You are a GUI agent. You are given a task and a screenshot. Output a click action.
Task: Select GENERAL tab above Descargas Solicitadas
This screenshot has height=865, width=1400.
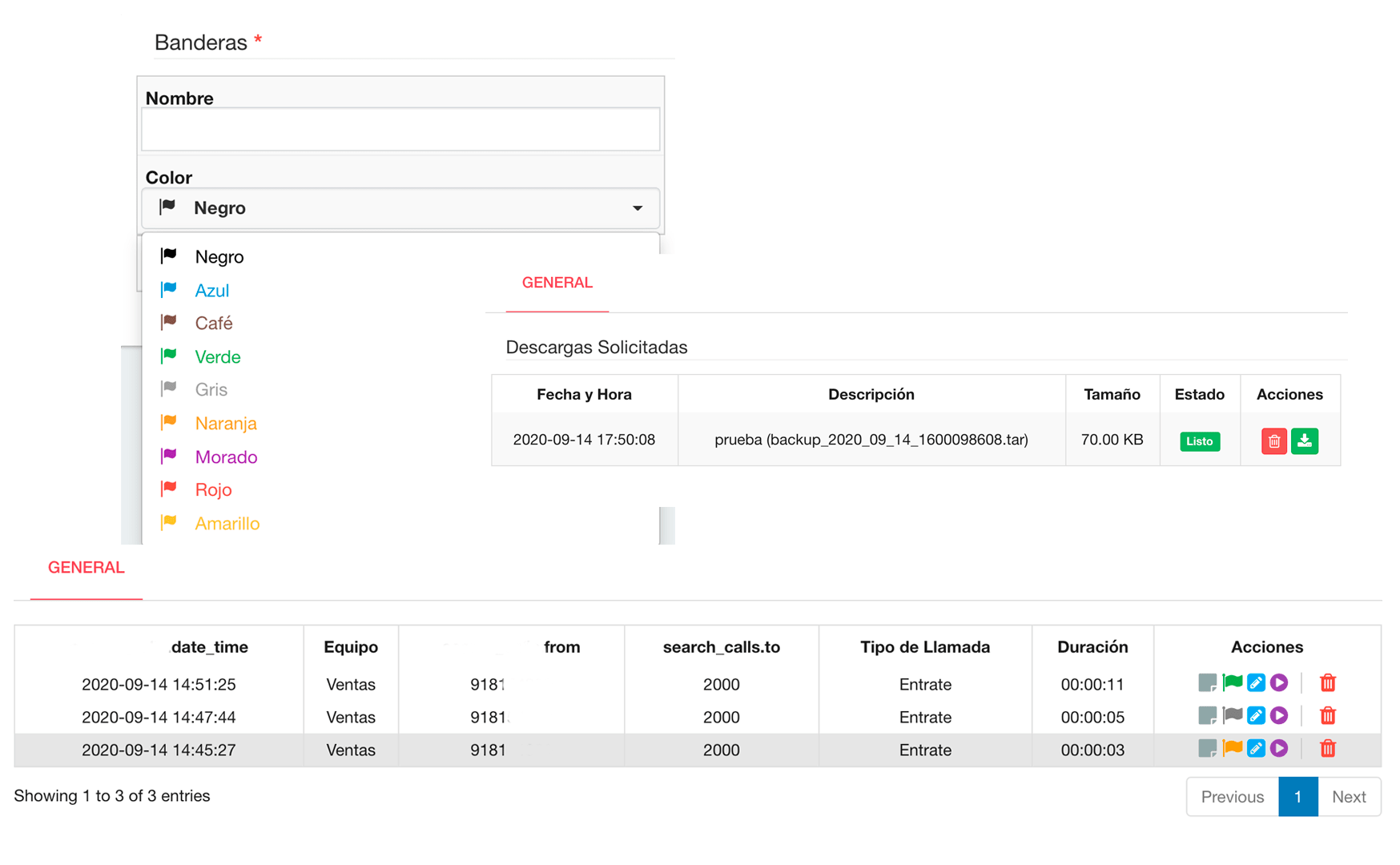pyautogui.click(x=557, y=283)
